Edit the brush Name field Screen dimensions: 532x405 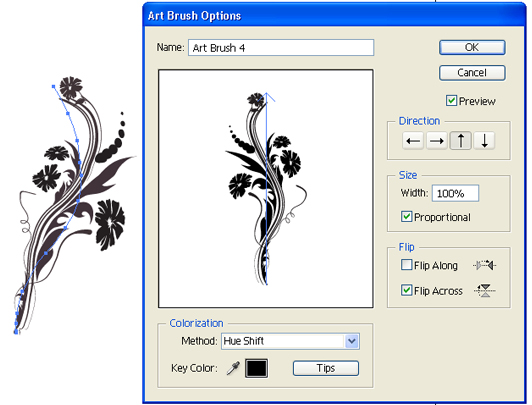pos(281,48)
